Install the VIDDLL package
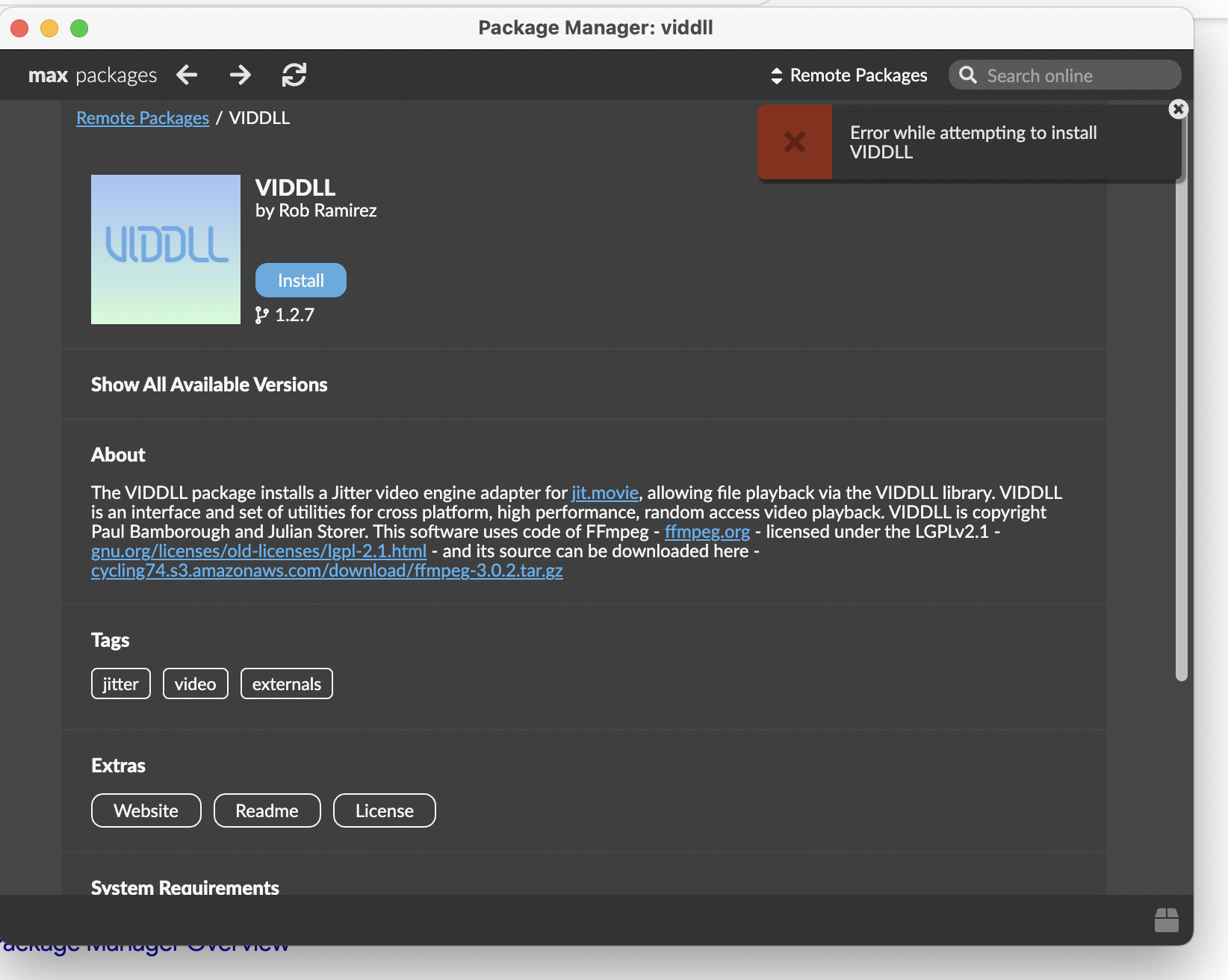Screen dimensions: 1228x980 click(x=301, y=280)
